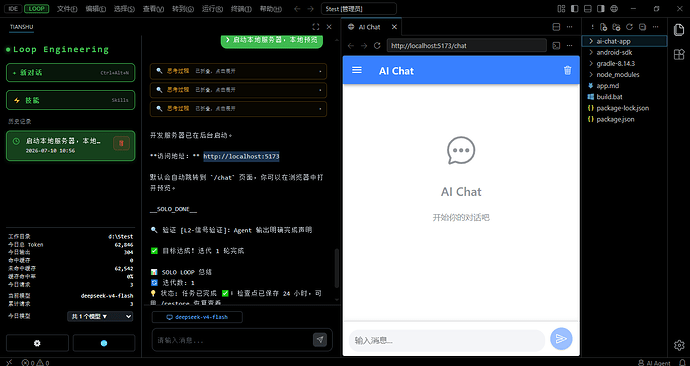Open preview tab bar more actions ellipsis
This screenshot has width=690, height=366.
point(569,27)
